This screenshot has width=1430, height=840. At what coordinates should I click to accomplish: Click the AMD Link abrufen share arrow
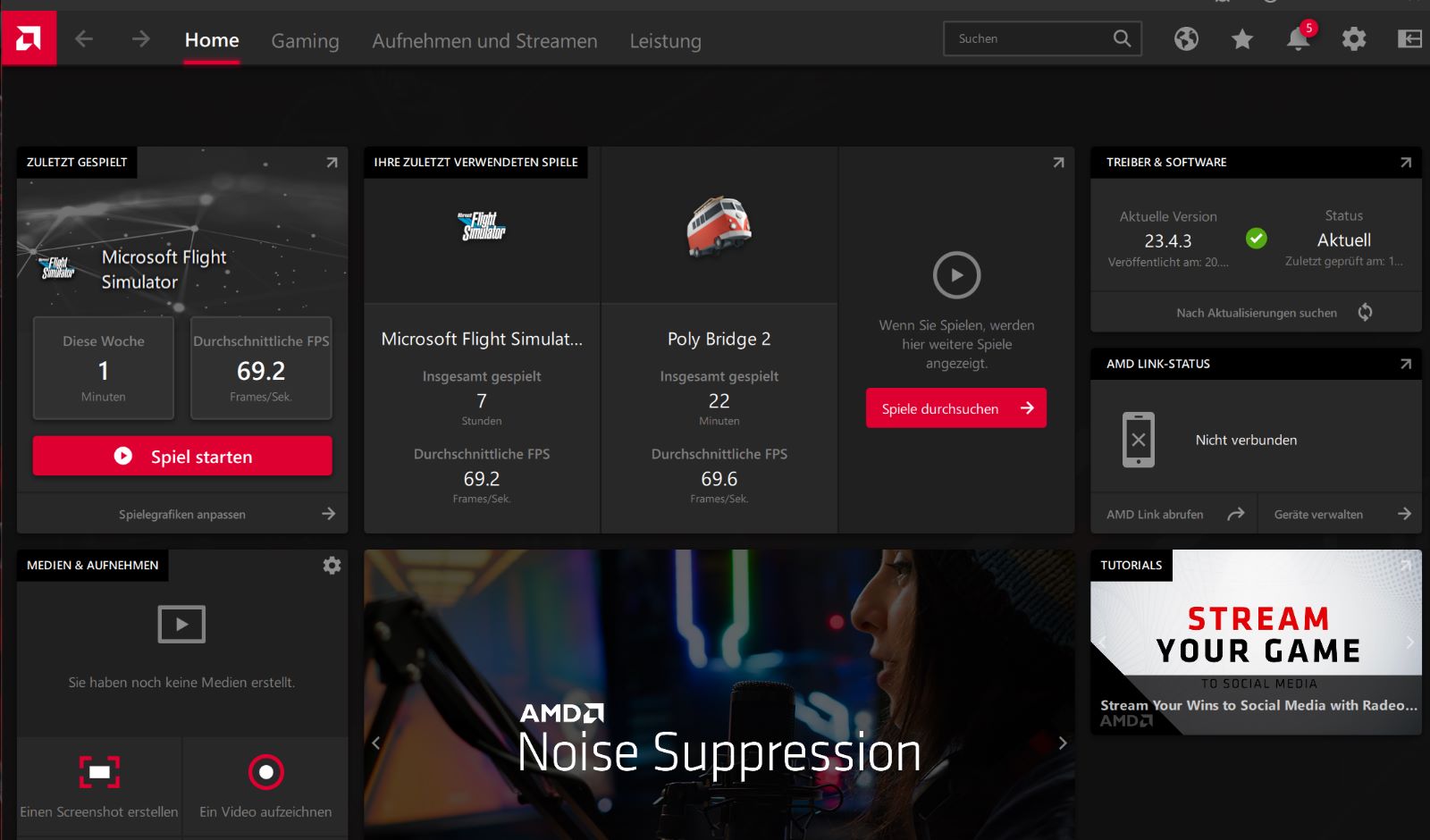pos(1235,514)
